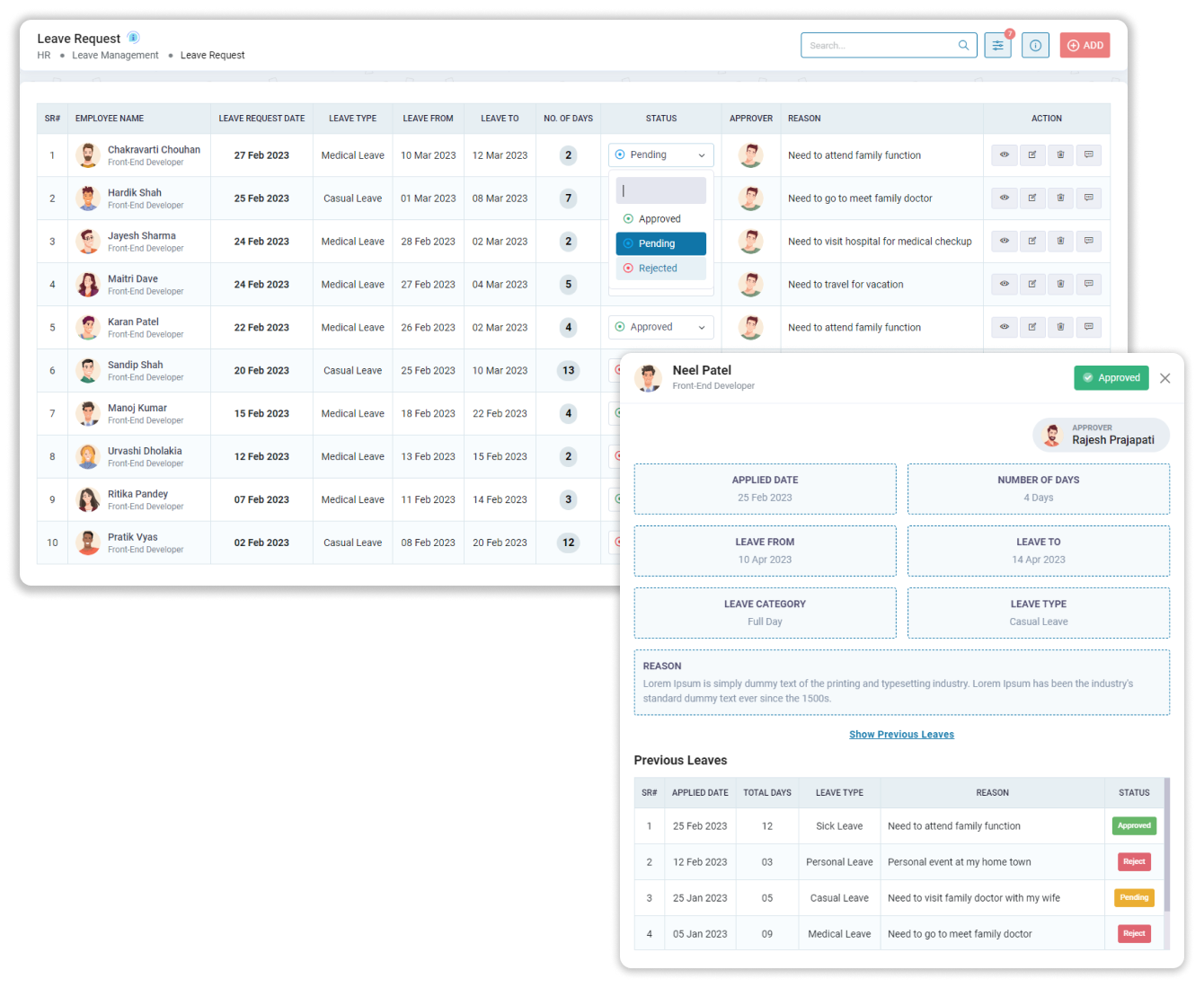The height and width of the screenshot is (988, 1204).
Task: Click Show Previous Leaves link
Action: click(901, 735)
